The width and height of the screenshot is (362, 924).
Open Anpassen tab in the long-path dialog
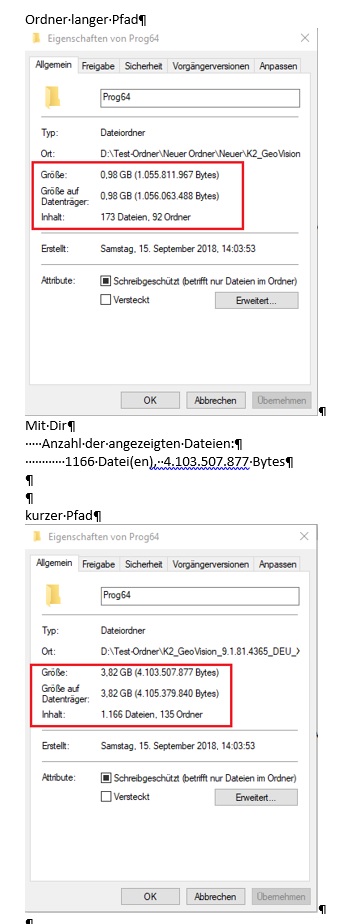point(278,66)
